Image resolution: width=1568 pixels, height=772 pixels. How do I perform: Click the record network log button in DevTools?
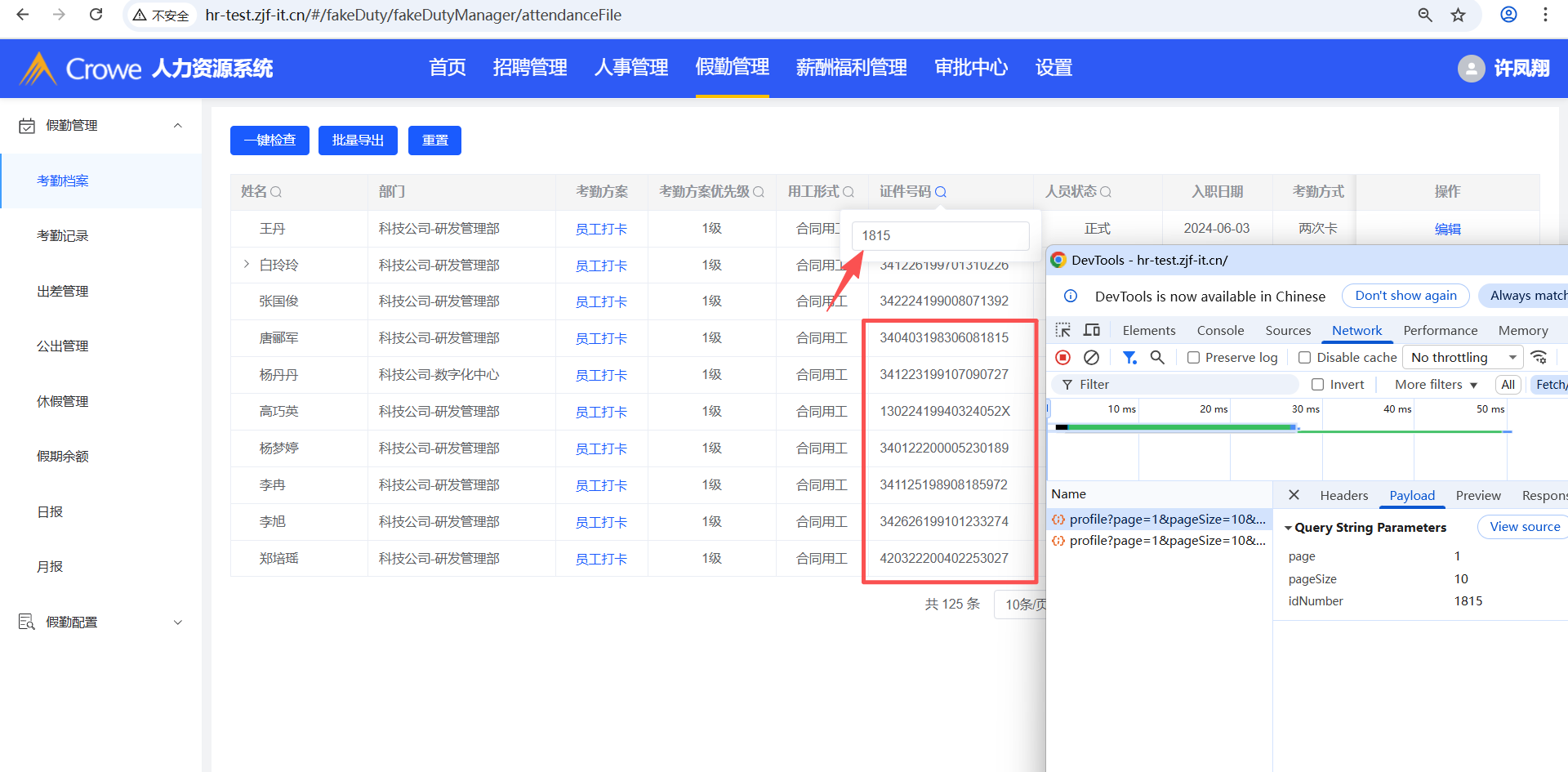(1062, 357)
